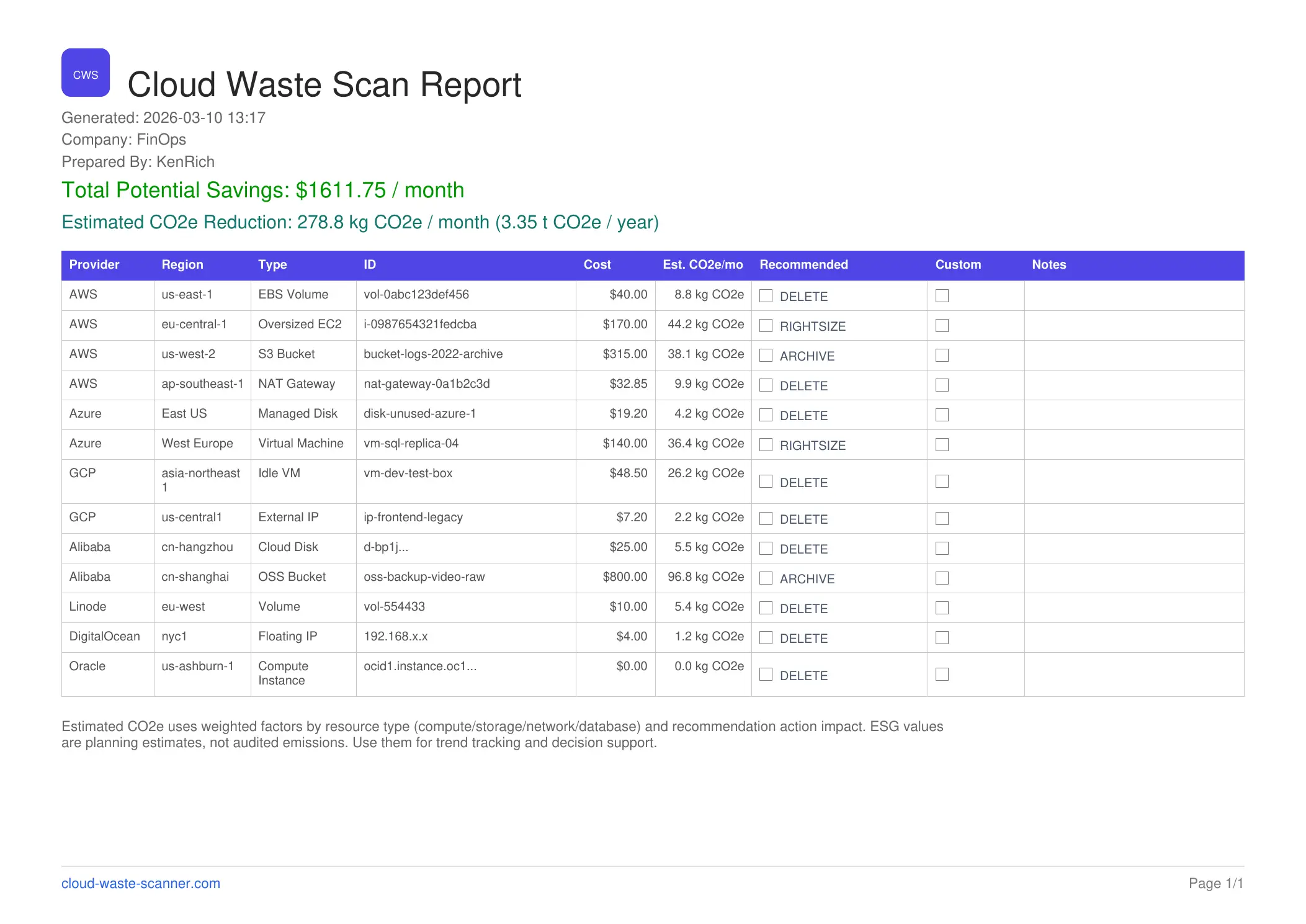Select the West Europe region cell
Screen dimensions: 1306x924
[202, 444]
